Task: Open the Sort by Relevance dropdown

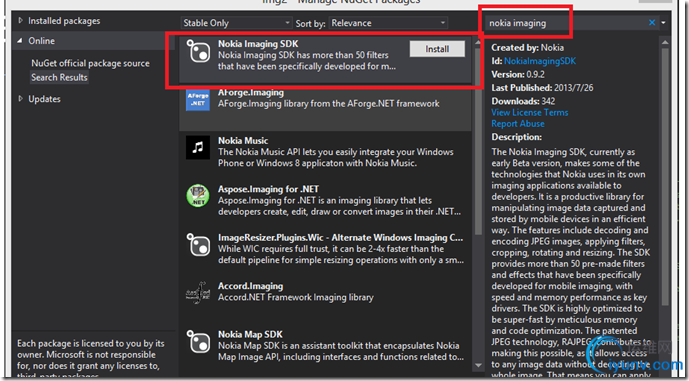Action: point(388,23)
